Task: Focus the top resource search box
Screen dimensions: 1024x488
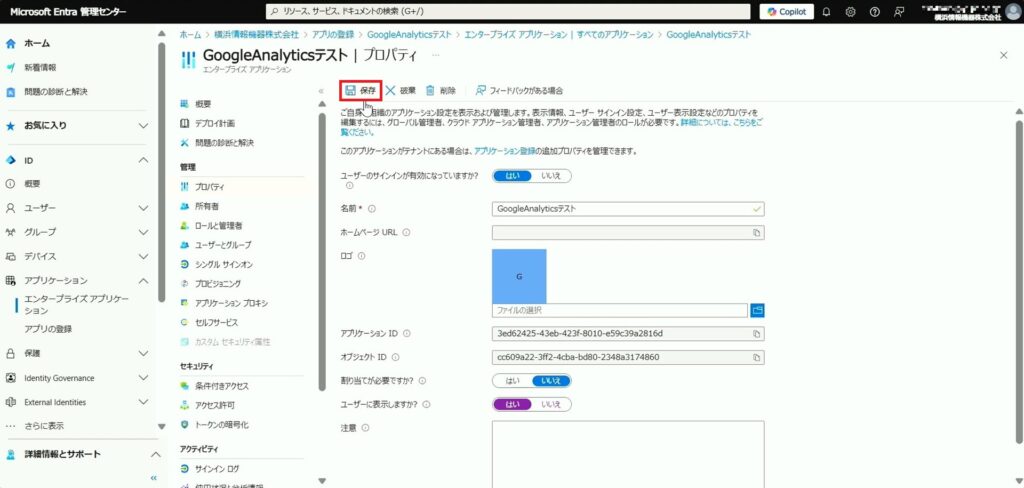Action: coord(508,12)
